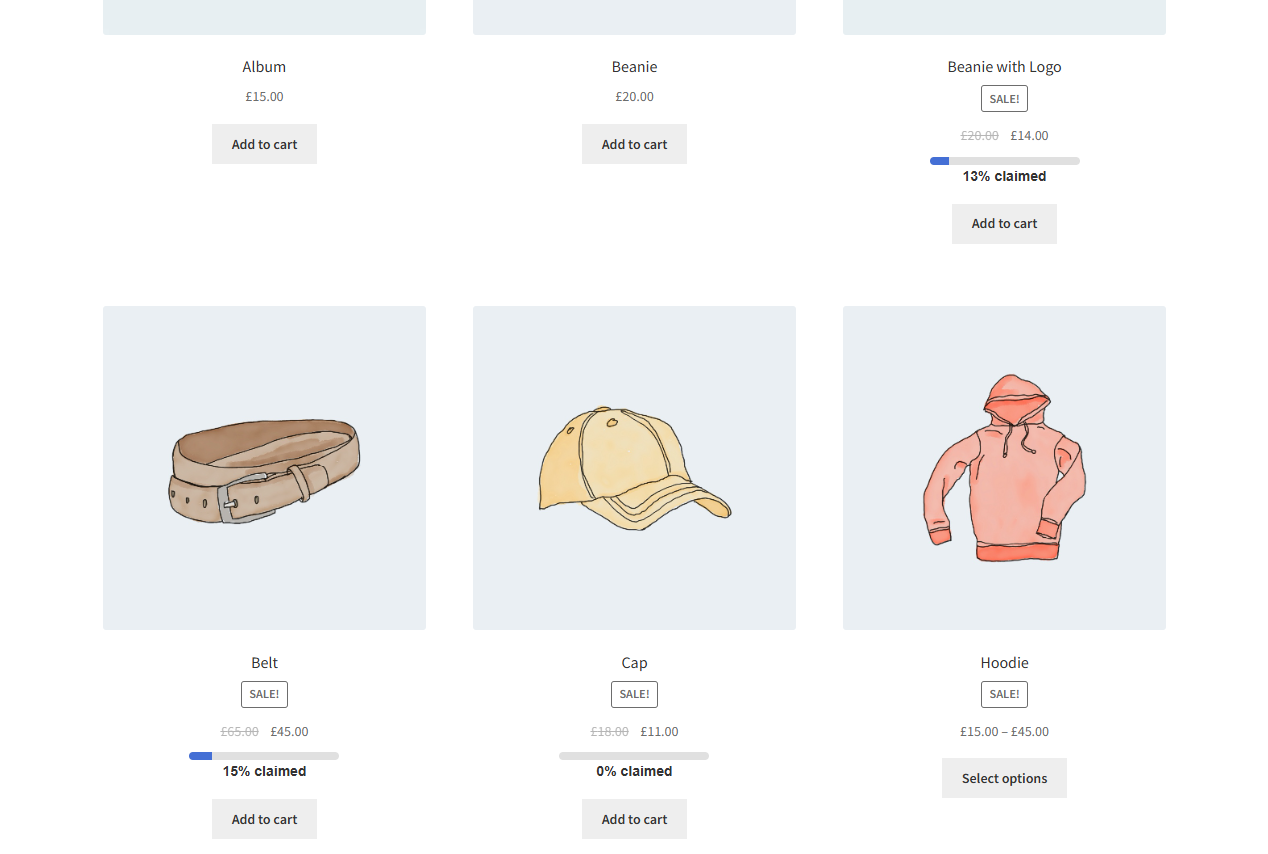Click the SALE! badge under Hoodie
The image size is (1268, 854).
coord(1004,694)
